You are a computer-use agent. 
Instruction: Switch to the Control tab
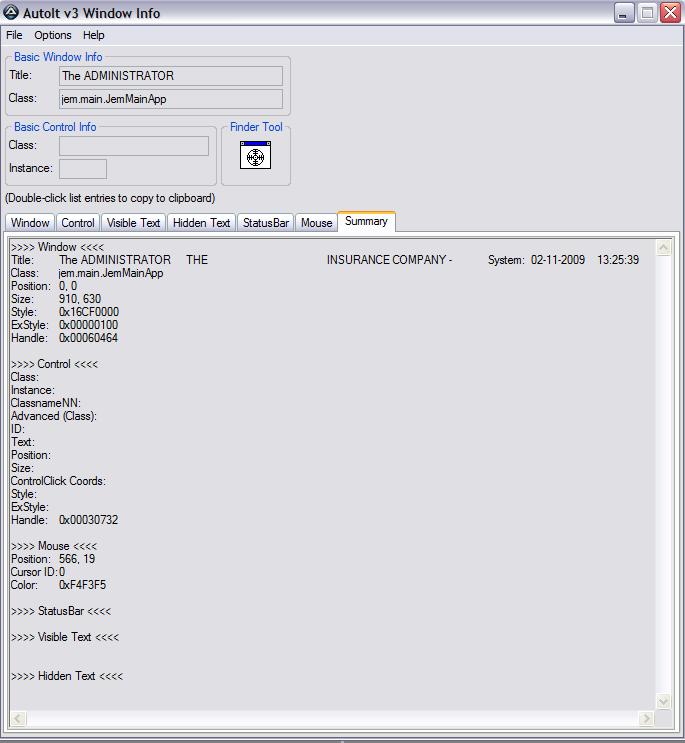78,223
